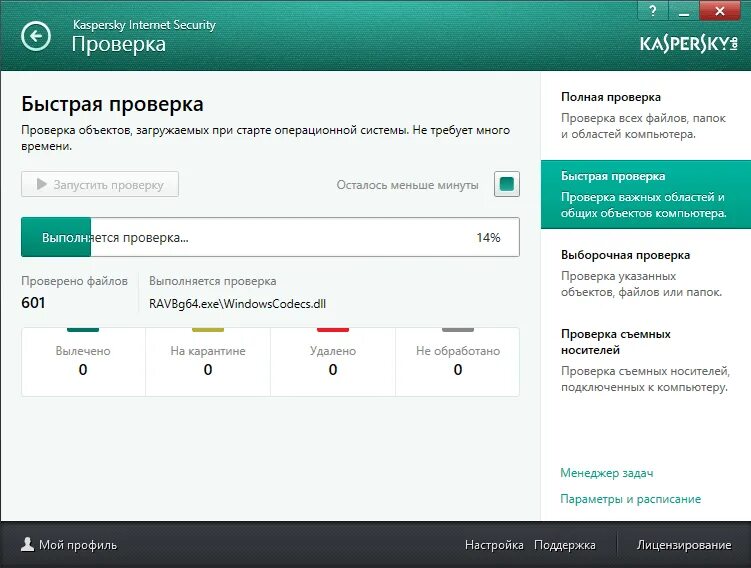Click the Kaspersky Internet Security title text

click(144, 25)
